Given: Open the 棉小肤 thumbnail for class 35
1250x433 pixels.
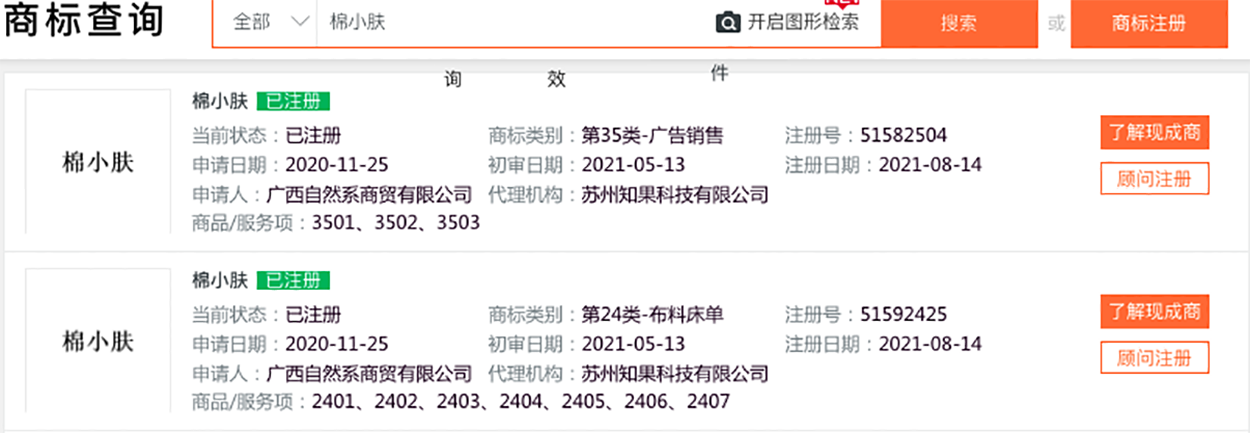Looking at the screenshot, I should (x=98, y=161).
